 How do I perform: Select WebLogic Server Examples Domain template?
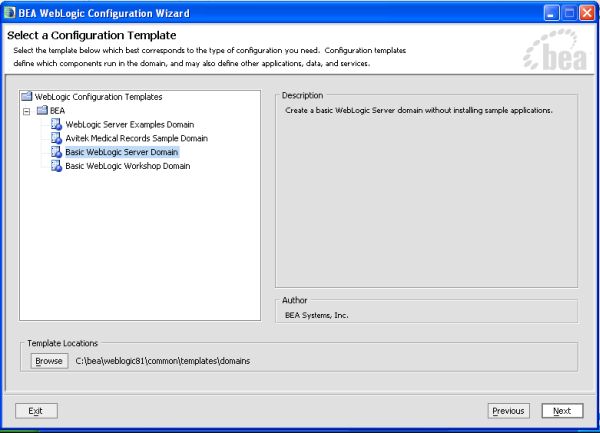[130, 125]
